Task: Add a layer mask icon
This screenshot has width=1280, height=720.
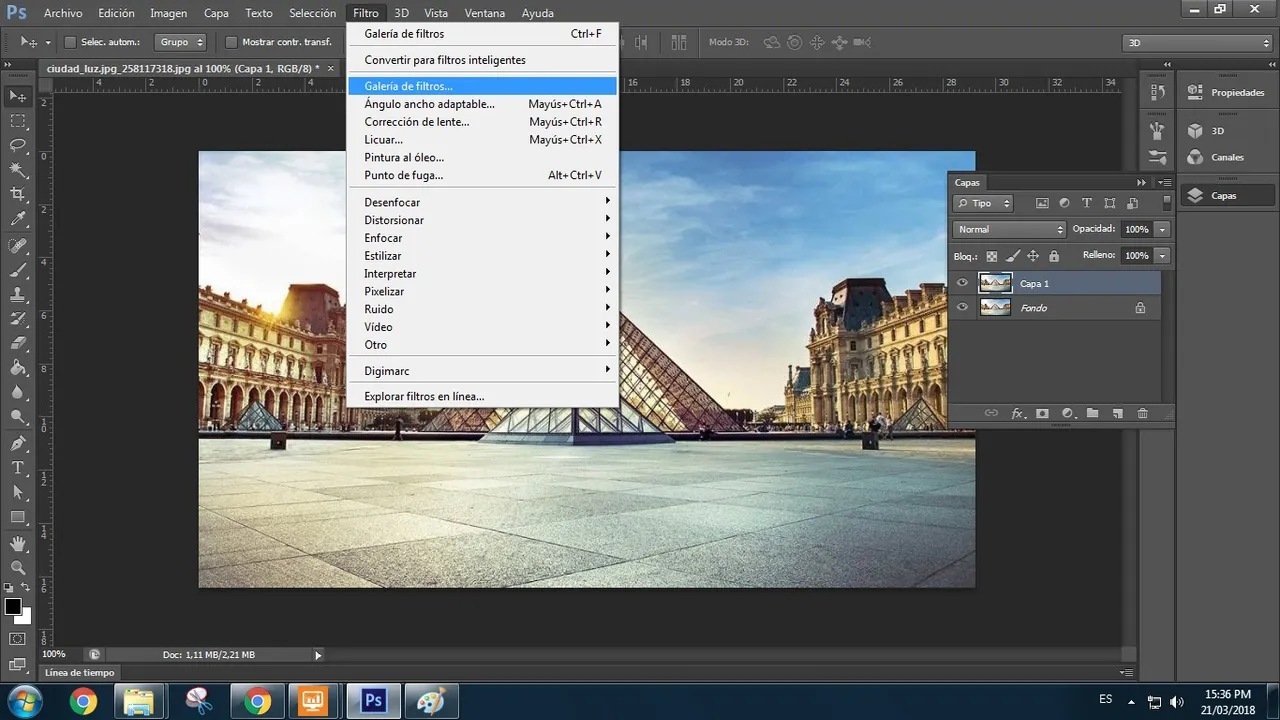Action: click(1042, 413)
